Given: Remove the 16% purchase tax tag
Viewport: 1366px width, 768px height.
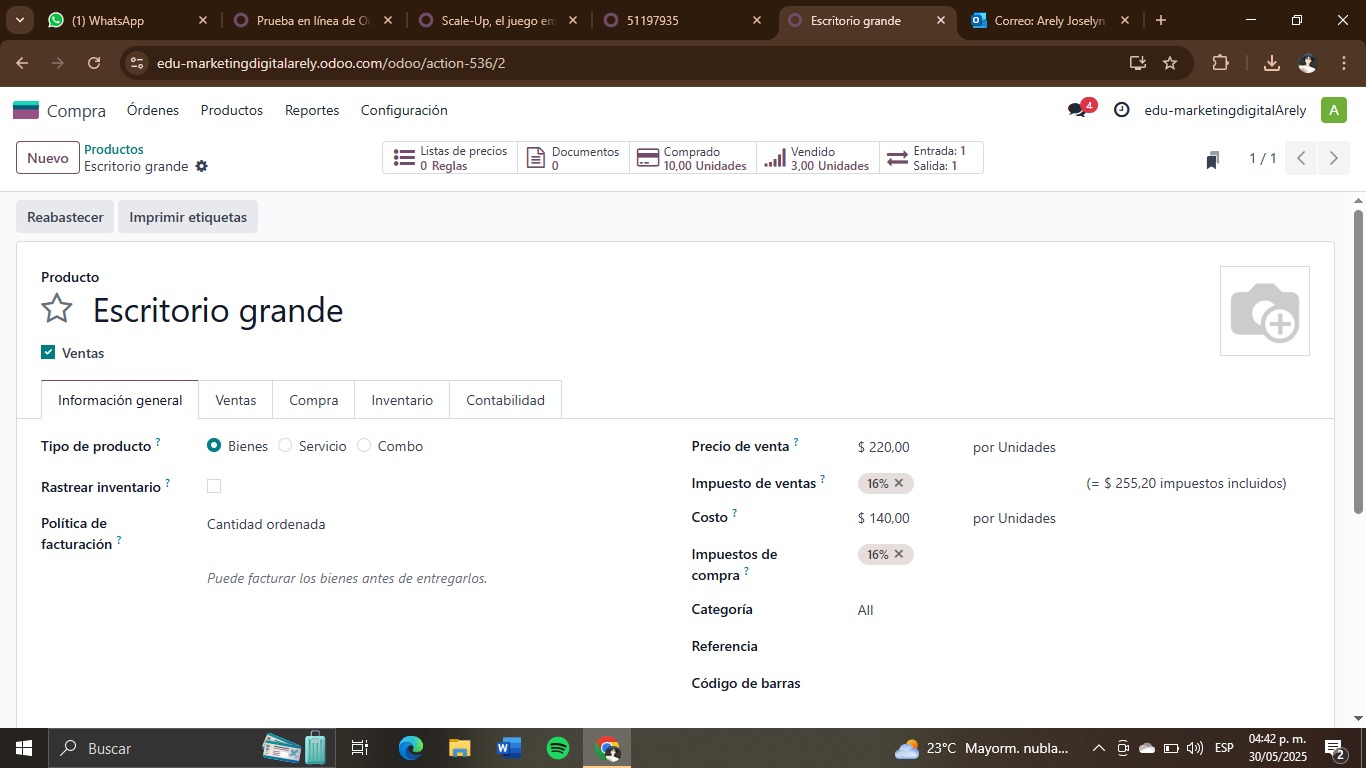Looking at the screenshot, I should [899, 554].
